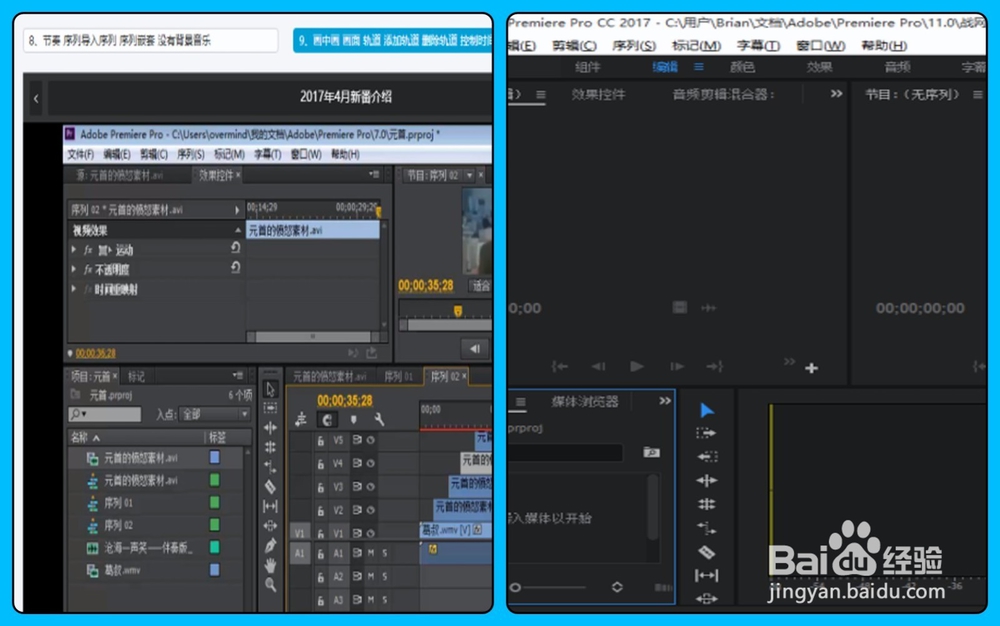Pick Rate Stretch tool in CC 2017 toolbar
Viewport: 1000px width, 626px height.
click(707, 528)
